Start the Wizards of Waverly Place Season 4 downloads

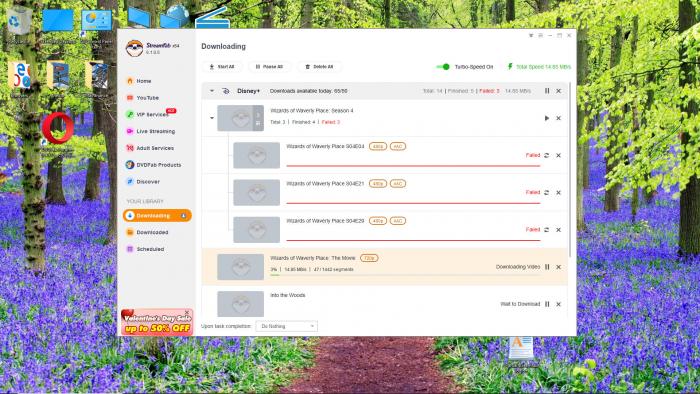pyautogui.click(x=547, y=118)
